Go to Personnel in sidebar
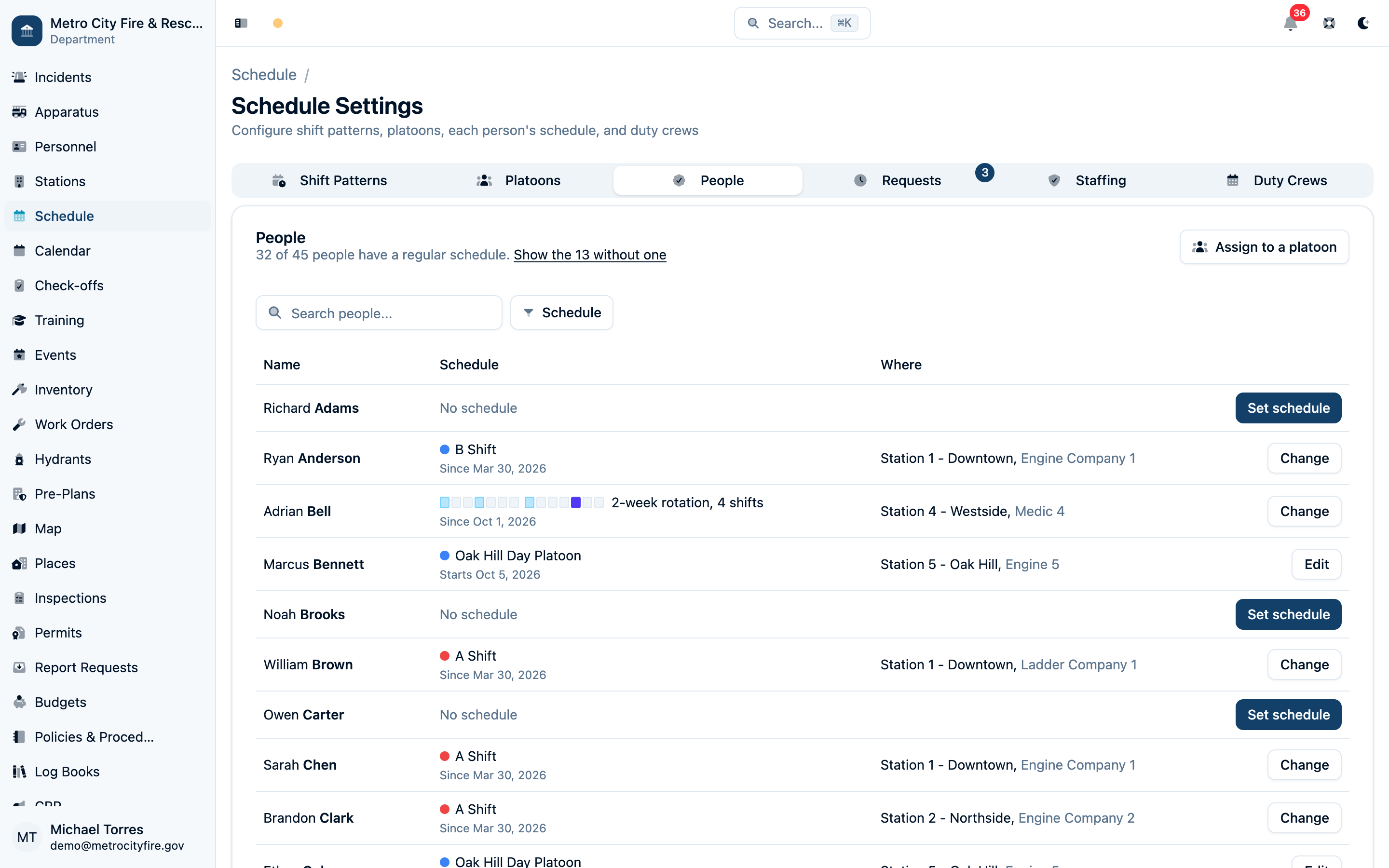Screen dimensions: 1389x868 pos(108,147)
